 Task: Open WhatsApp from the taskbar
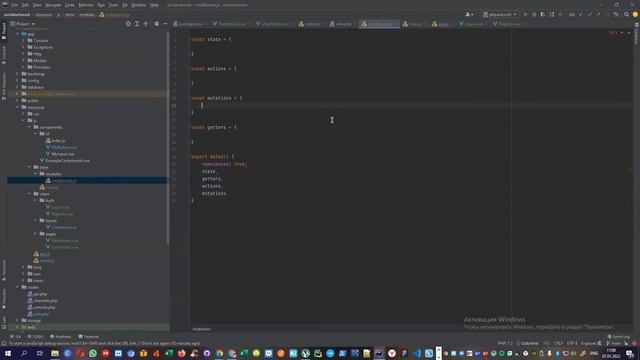pos(93,353)
